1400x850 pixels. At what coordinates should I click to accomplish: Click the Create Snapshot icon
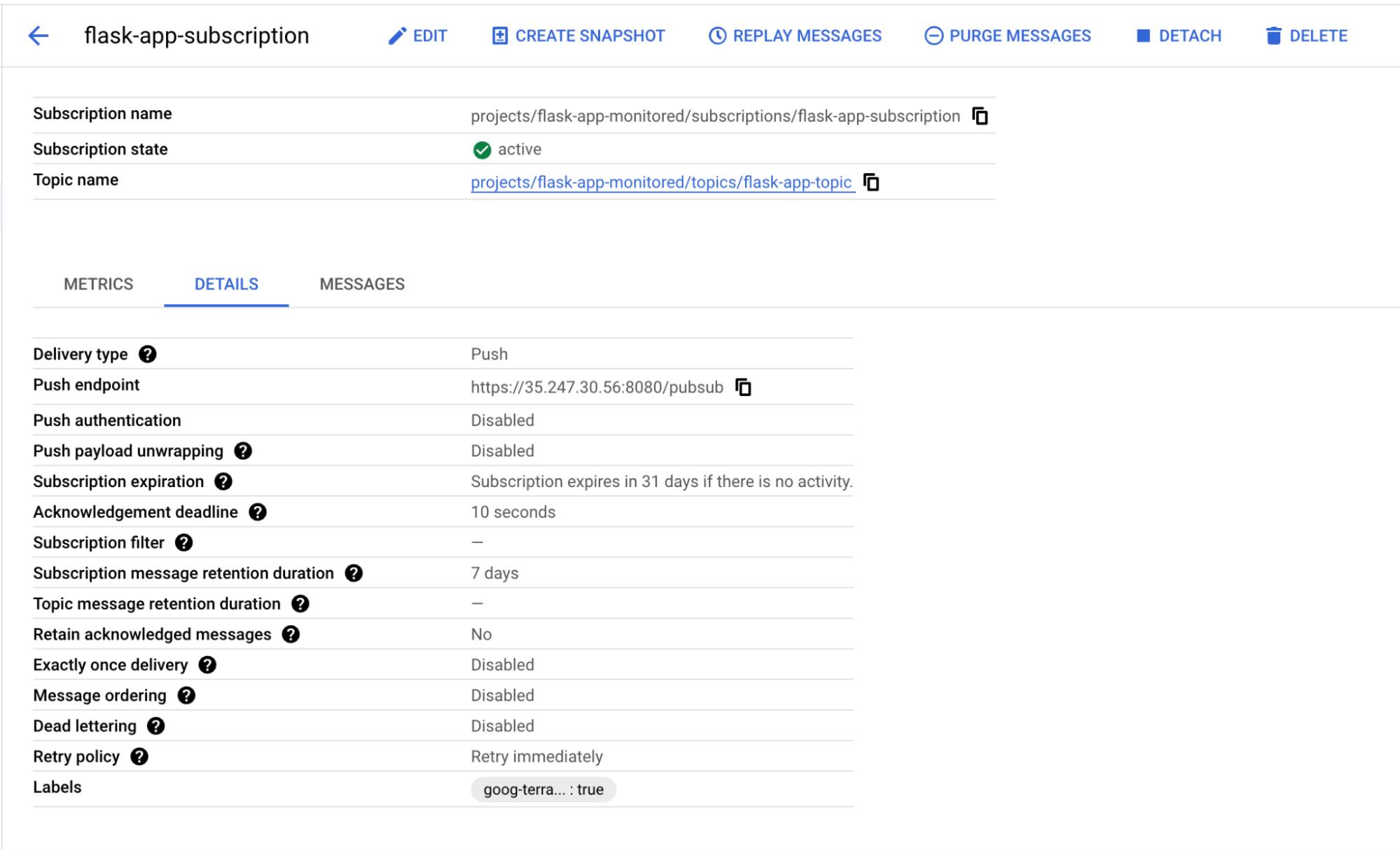coord(499,35)
